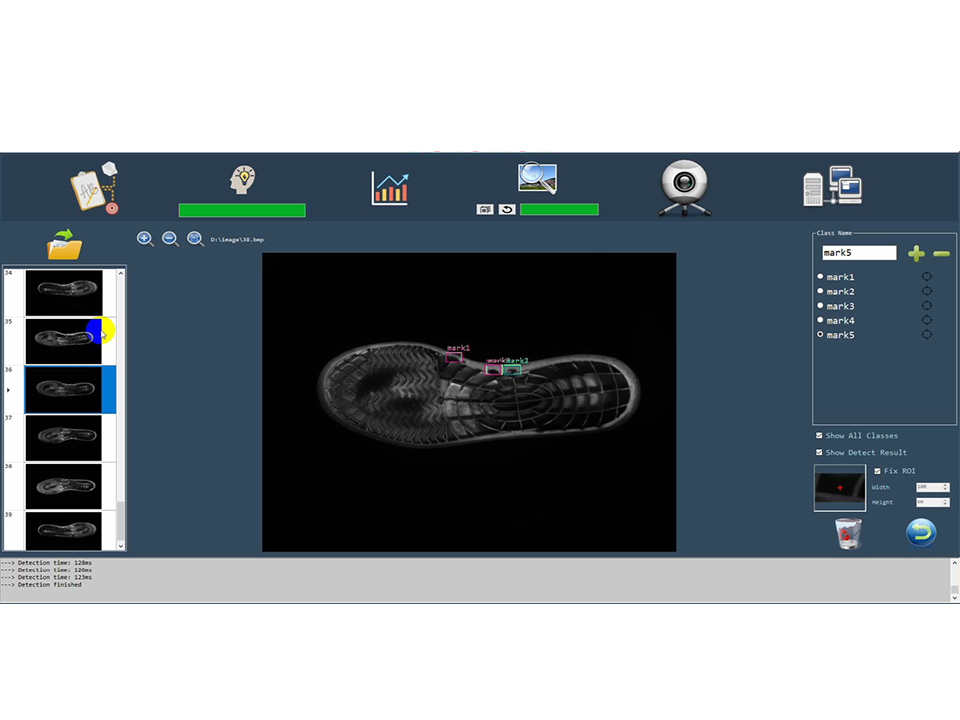Uncheck the Show All Classes checkbox
Viewport: 960px width, 720px height.
pyautogui.click(x=820, y=436)
